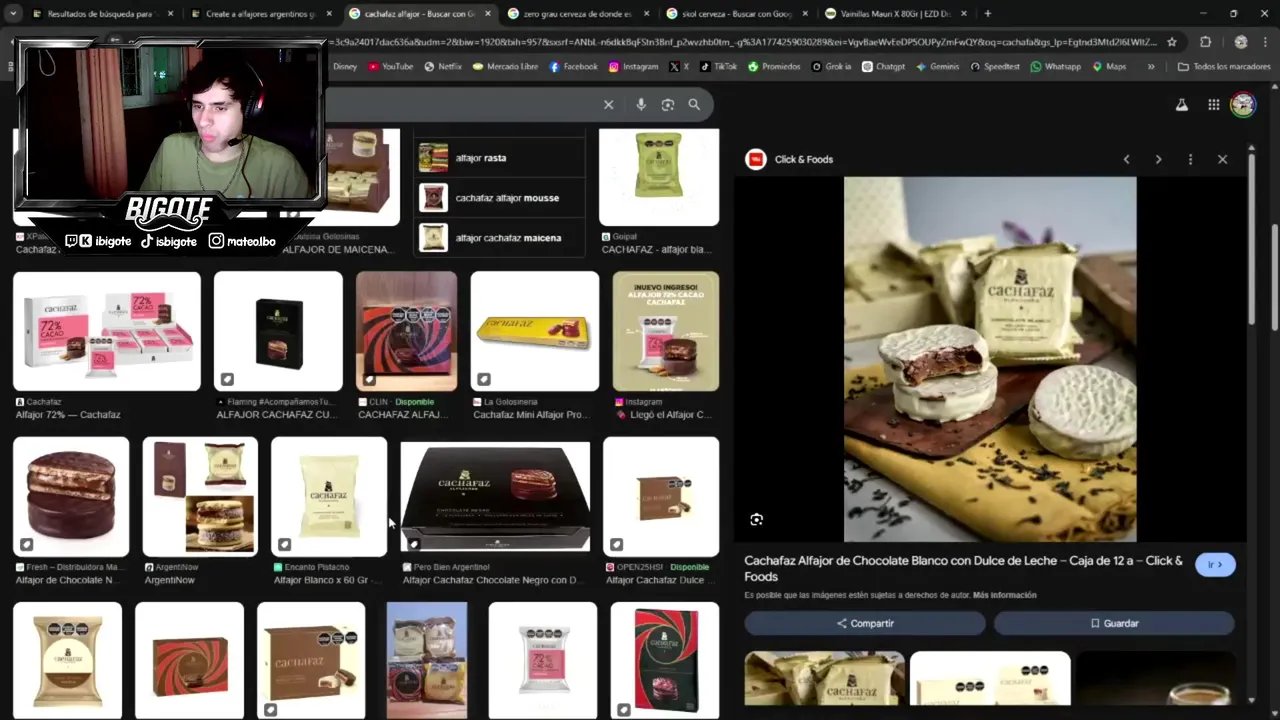Viewport: 1280px width, 720px height.
Task: Open more options in the preview panel
Action: (1190, 159)
